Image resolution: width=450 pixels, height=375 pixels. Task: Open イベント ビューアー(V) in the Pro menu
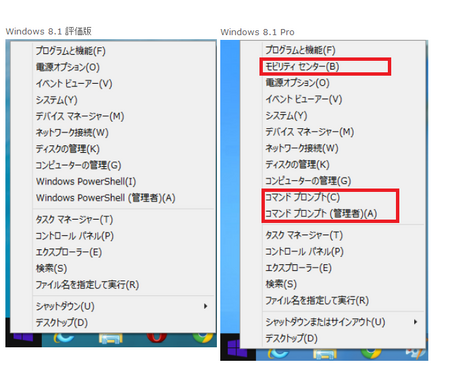click(x=333, y=99)
